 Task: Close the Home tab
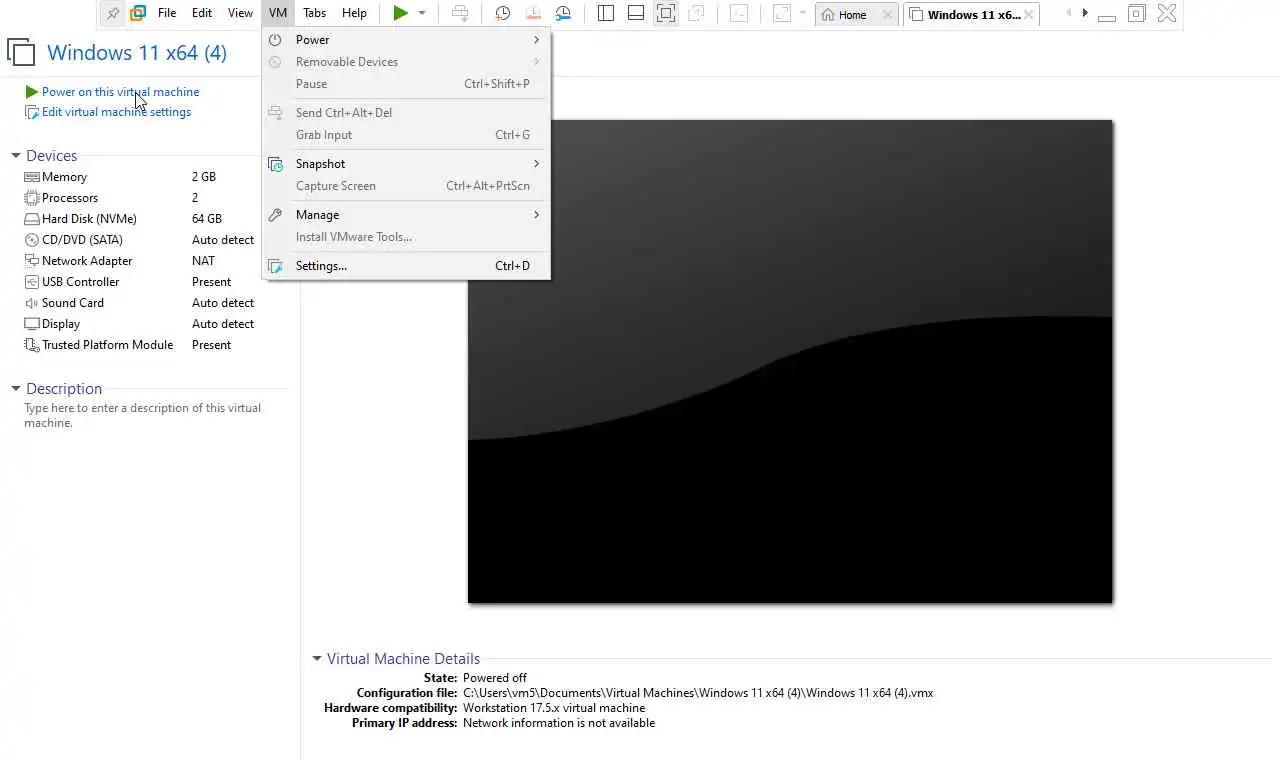click(887, 14)
